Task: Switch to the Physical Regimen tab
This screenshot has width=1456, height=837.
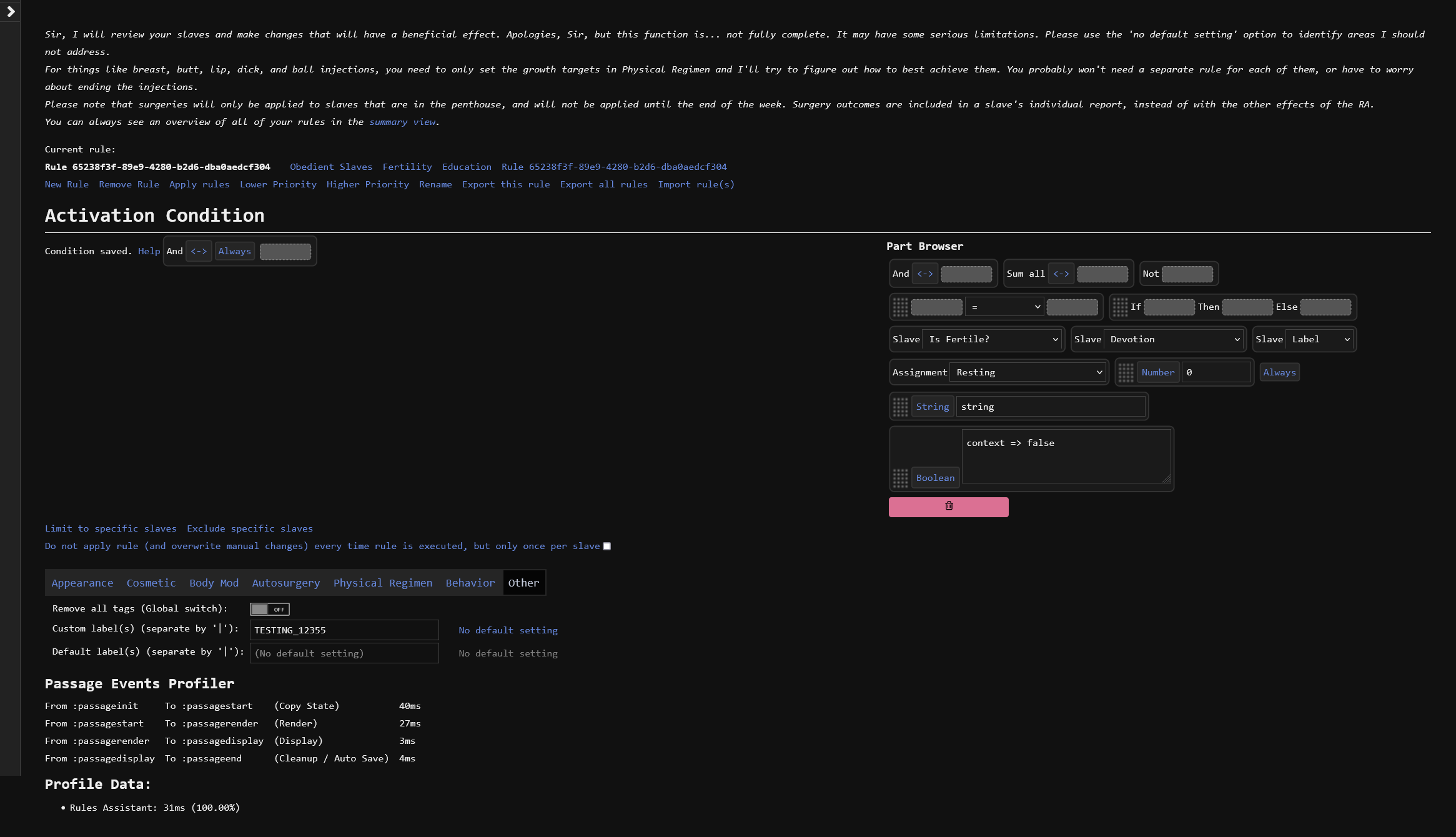Action: [382, 583]
